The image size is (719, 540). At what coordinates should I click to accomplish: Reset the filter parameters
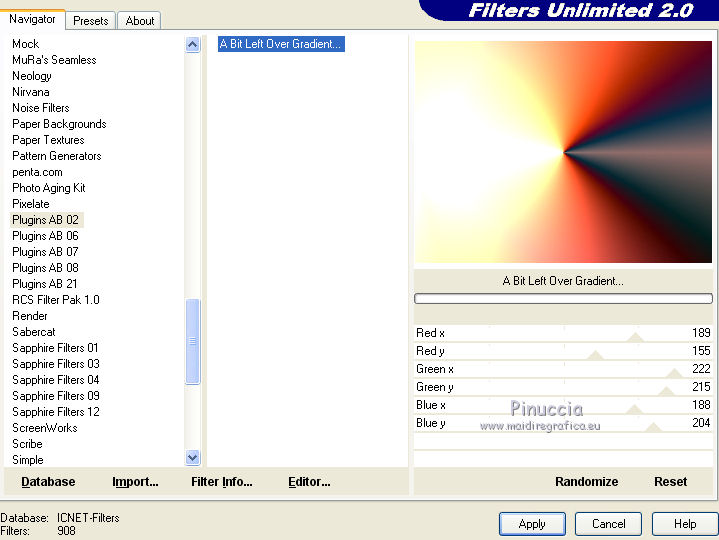[x=670, y=482]
